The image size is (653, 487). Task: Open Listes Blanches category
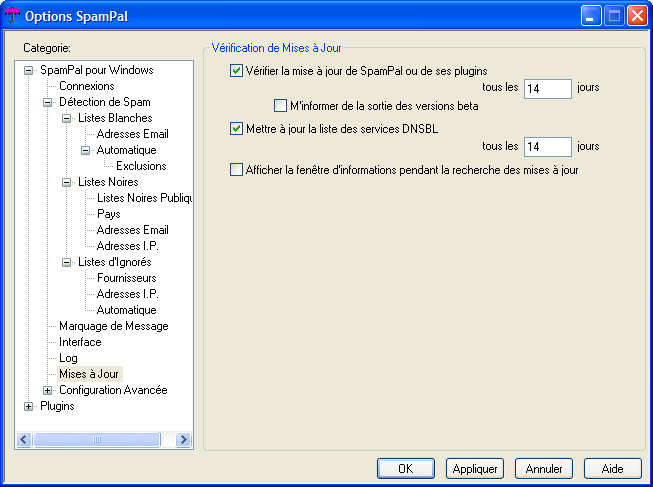(115, 118)
